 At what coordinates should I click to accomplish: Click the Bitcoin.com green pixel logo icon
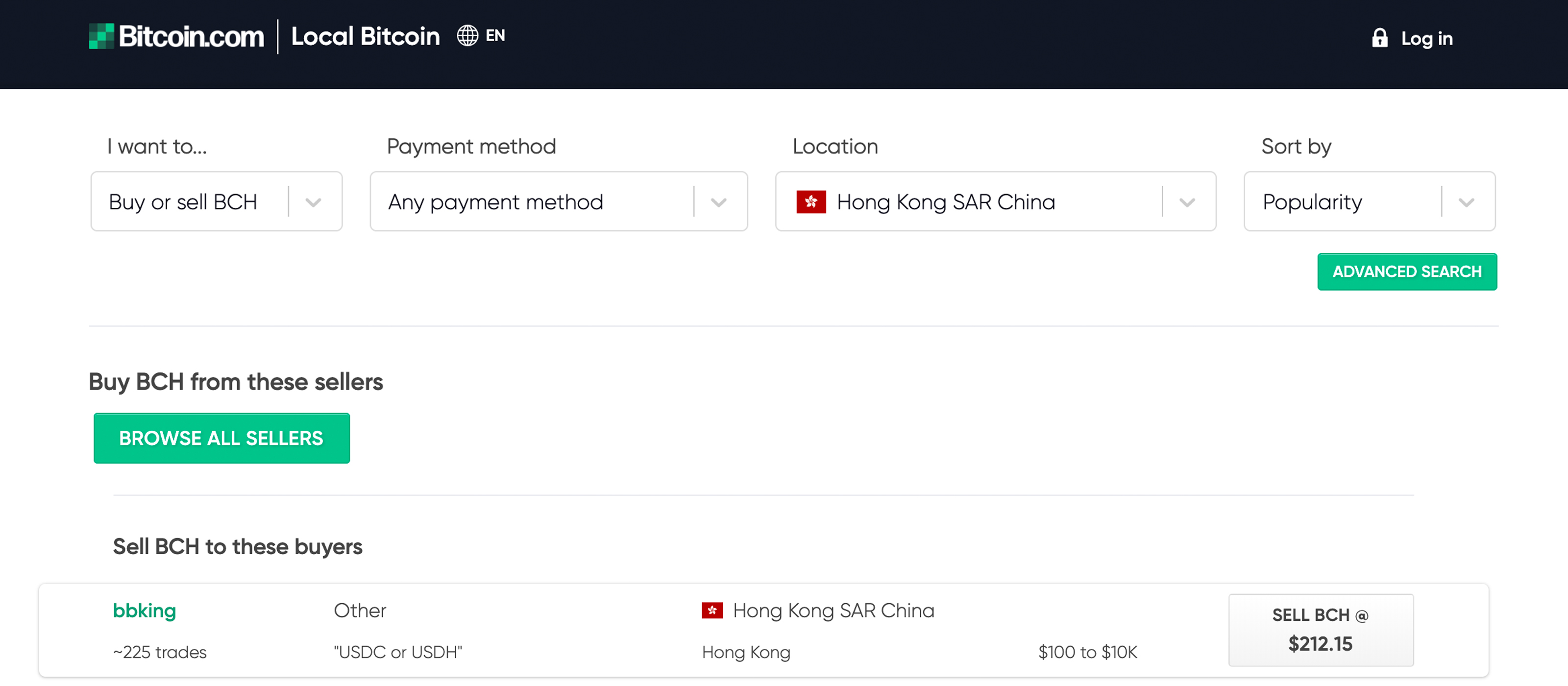(x=101, y=36)
